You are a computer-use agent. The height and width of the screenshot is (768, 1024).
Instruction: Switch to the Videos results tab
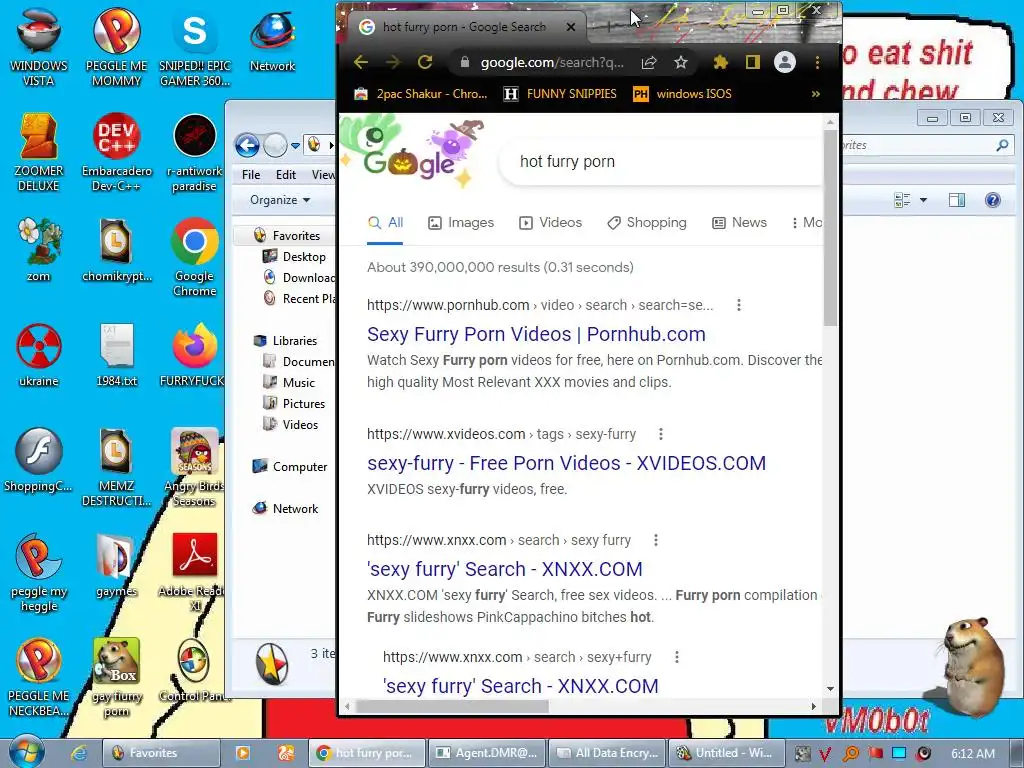[550, 223]
